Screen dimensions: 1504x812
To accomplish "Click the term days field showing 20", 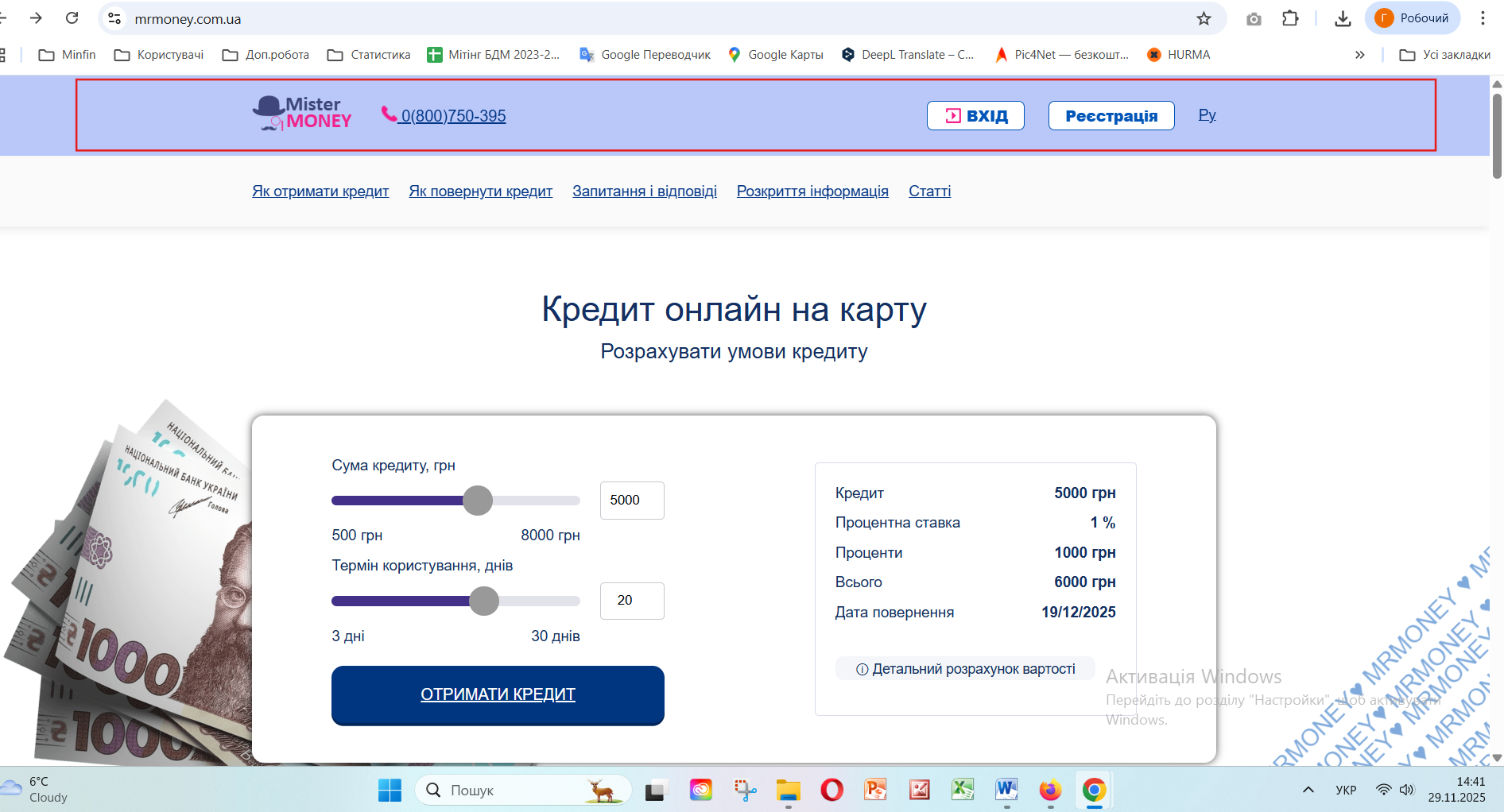I will [x=632, y=601].
